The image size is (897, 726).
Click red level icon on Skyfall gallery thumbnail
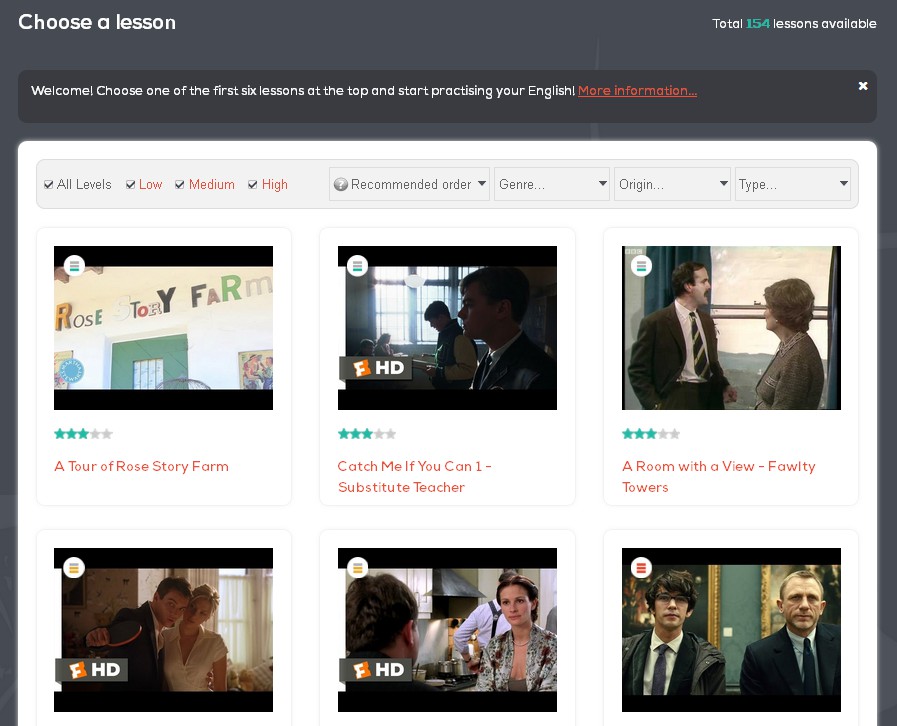click(x=642, y=568)
